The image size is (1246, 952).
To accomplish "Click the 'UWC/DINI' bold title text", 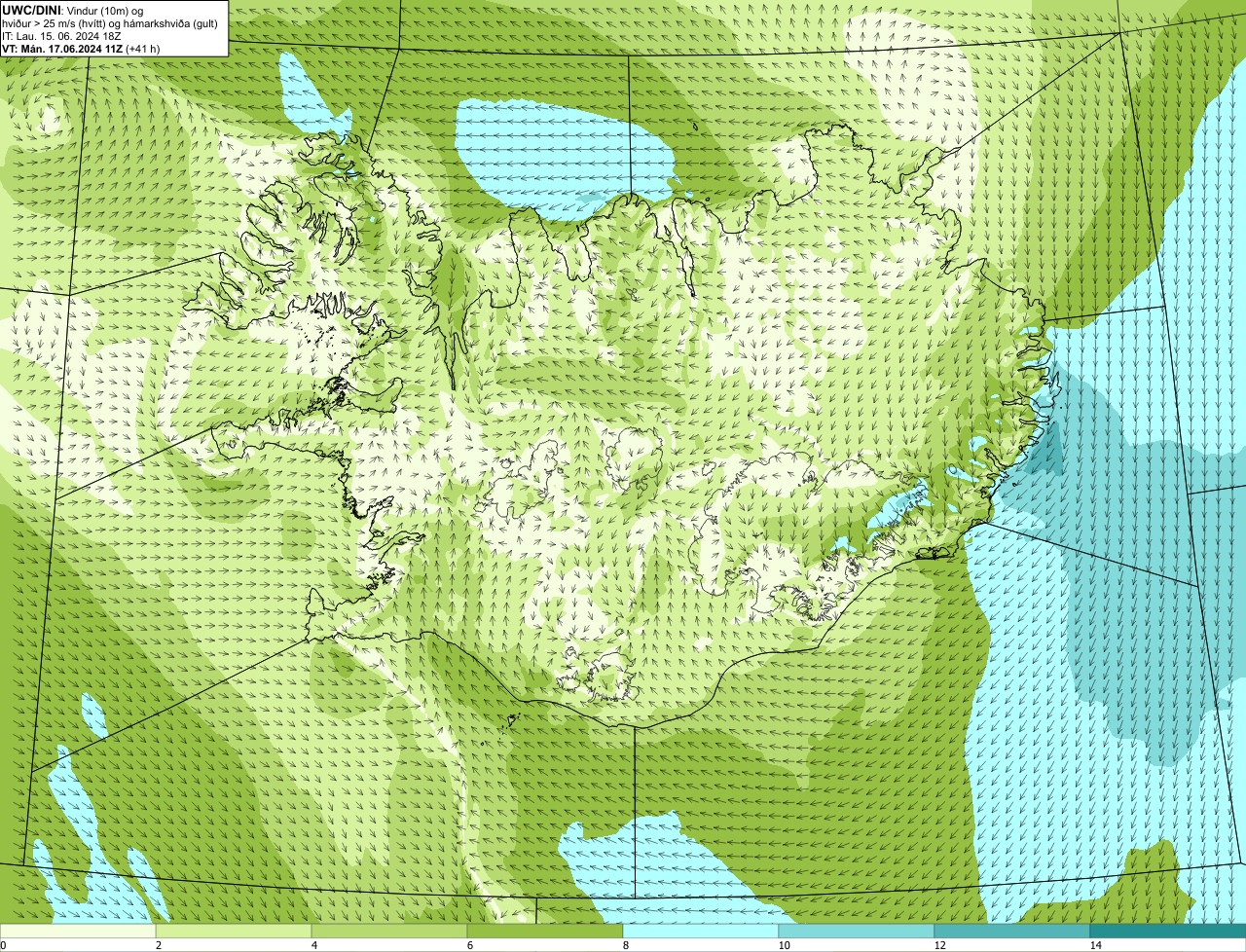I will tap(32, 9).
